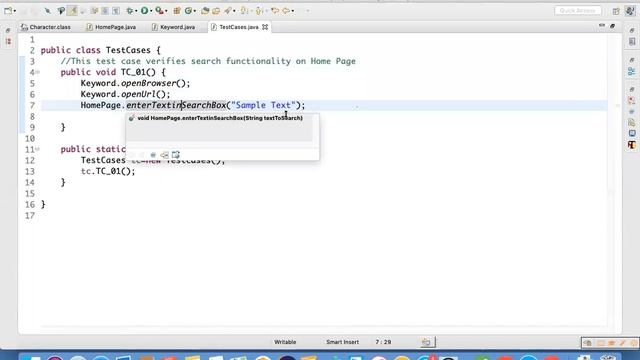The height and width of the screenshot is (360, 640).
Task: Click the Debug bug icon in toolbar
Action: [x=130, y=11]
